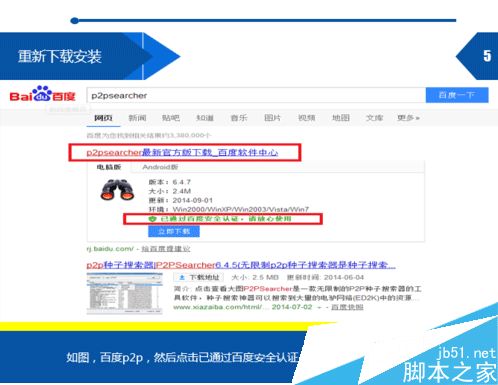
Task: Focus the search box containing p2psearcher
Action: pyautogui.click(x=256, y=95)
